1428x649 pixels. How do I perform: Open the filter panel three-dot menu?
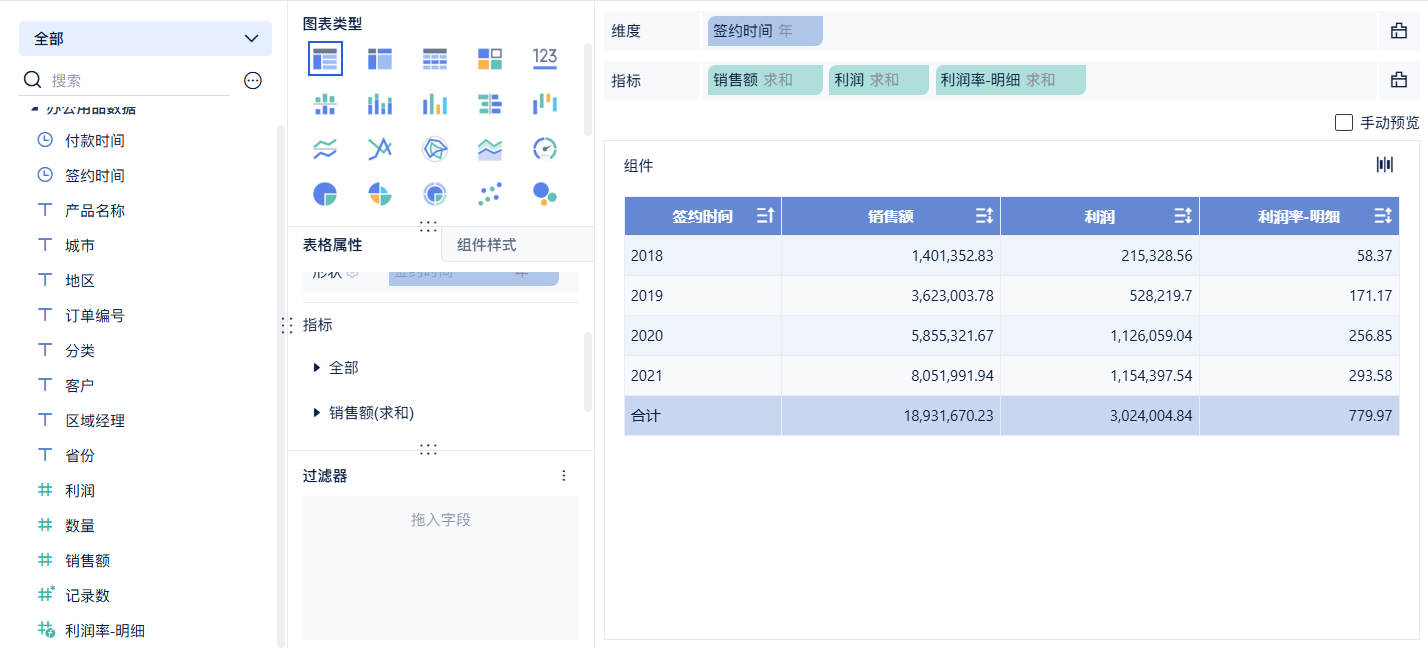(563, 476)
